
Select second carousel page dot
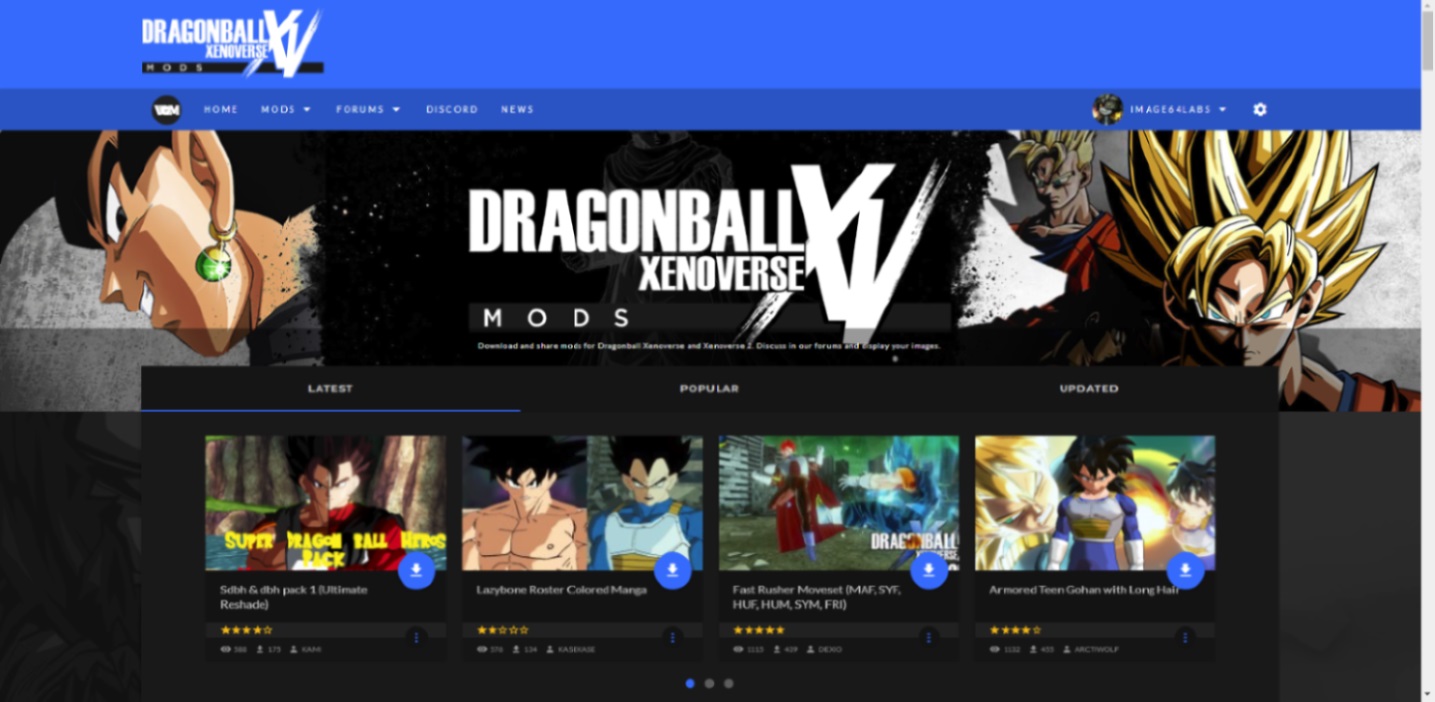click(709, 684)
